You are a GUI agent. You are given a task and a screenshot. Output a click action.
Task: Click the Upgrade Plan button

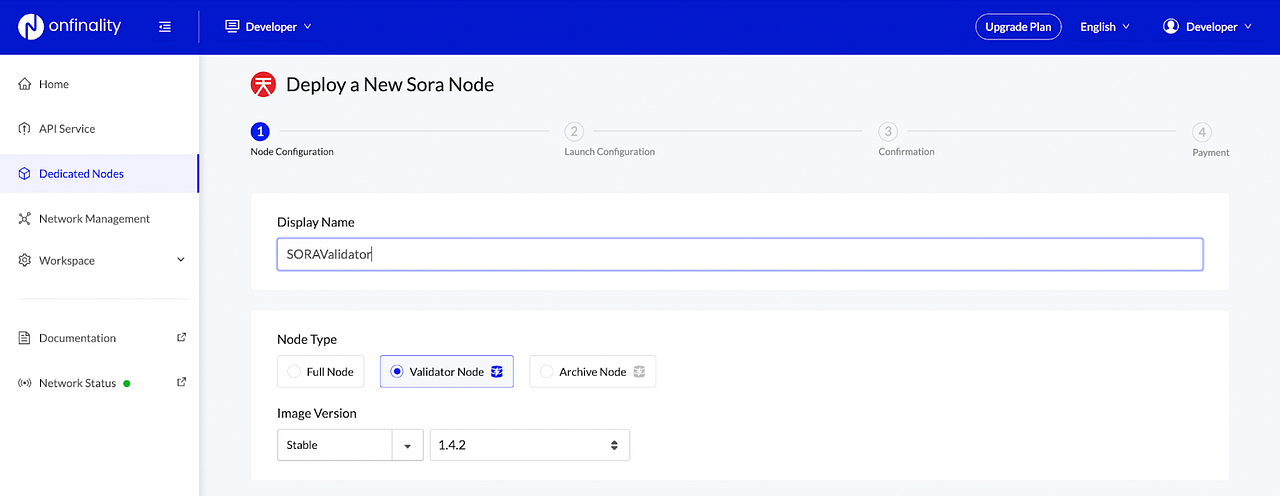1018,27
